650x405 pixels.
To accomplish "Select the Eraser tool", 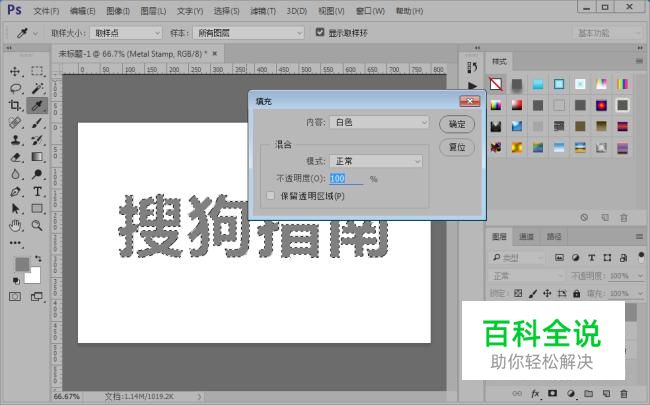I will pyautogui.click(x=15, y=157).
